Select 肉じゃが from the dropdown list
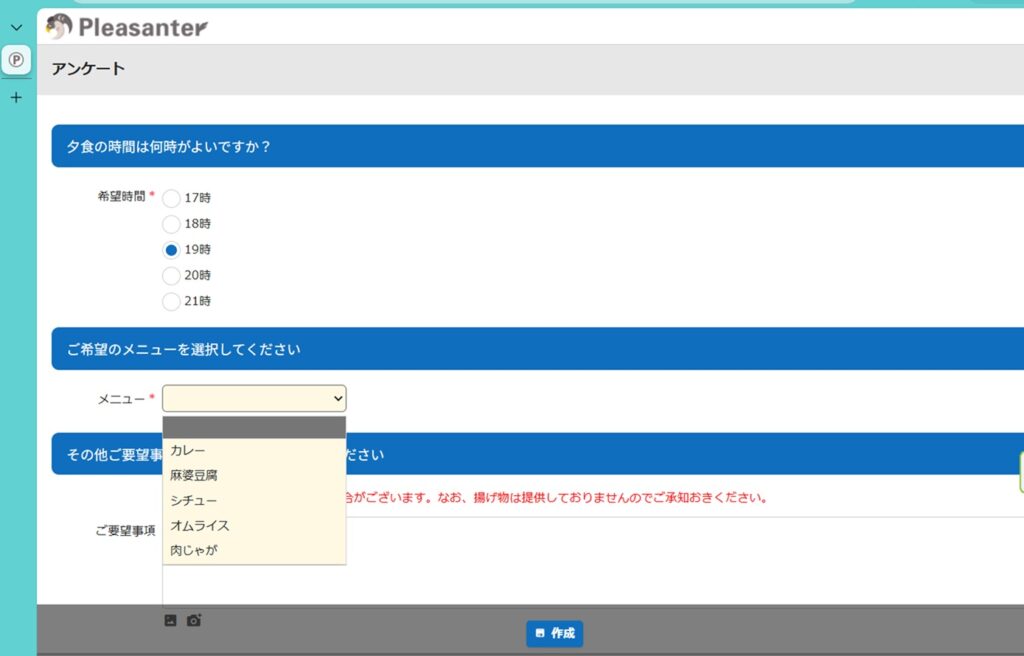The width and height of the screenshot is (1024, 656). coord(254,550)
